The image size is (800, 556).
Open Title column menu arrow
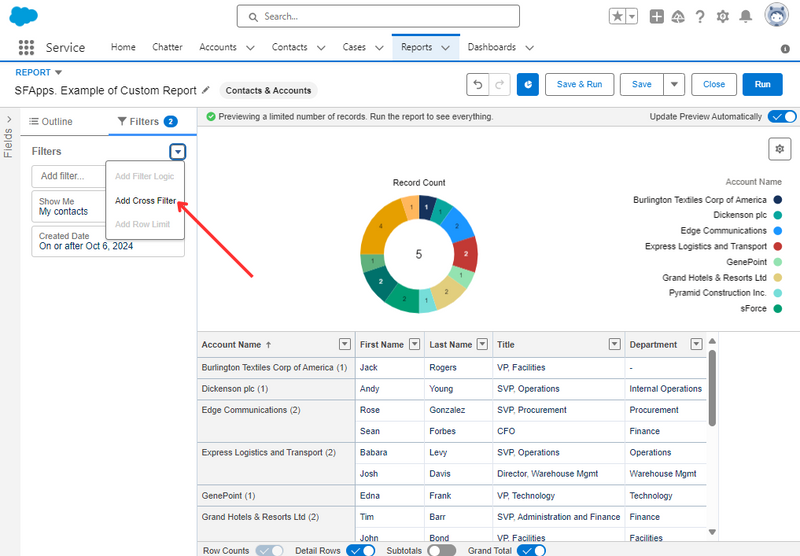pos(615,344)
